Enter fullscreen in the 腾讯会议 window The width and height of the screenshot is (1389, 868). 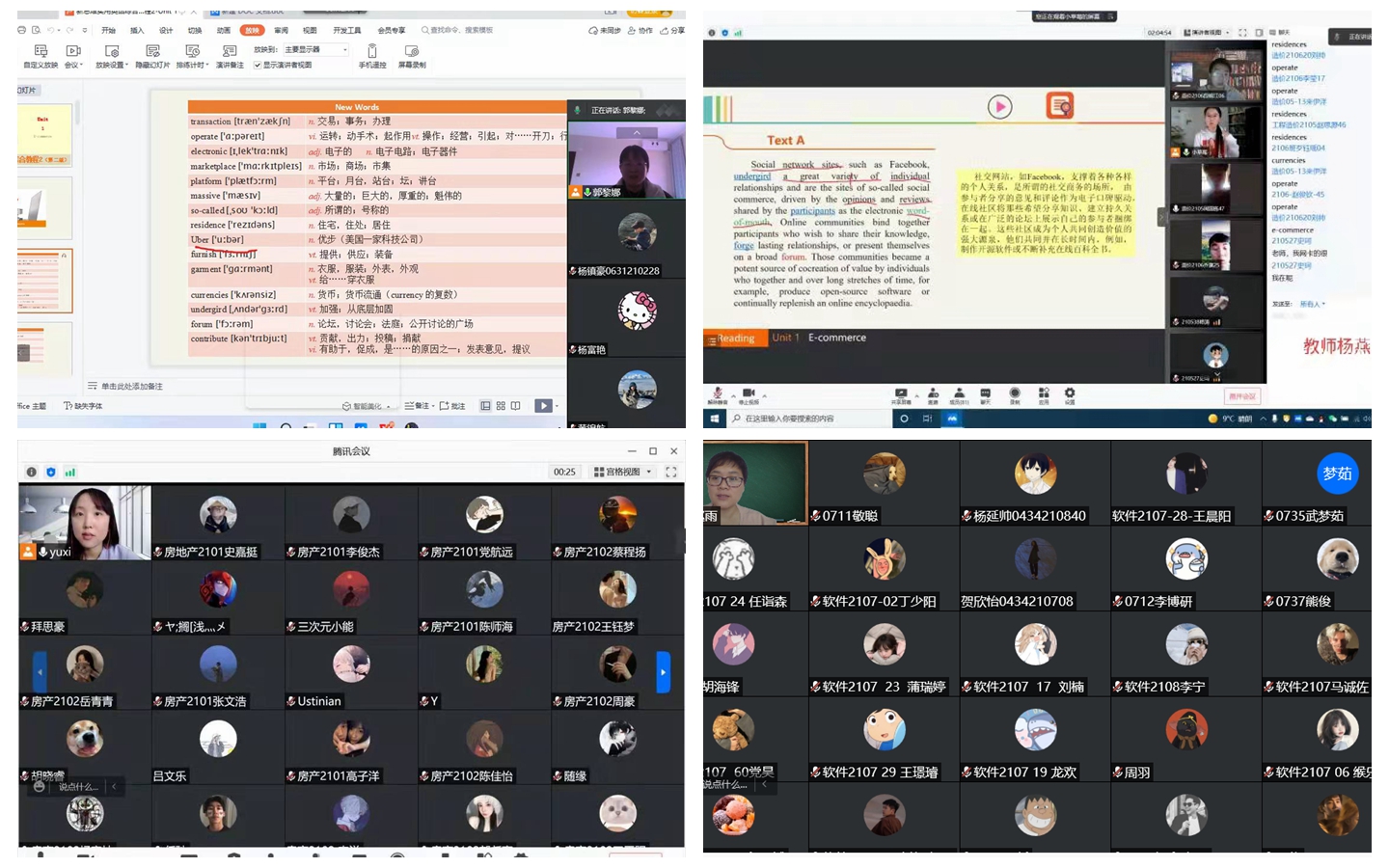670,472
